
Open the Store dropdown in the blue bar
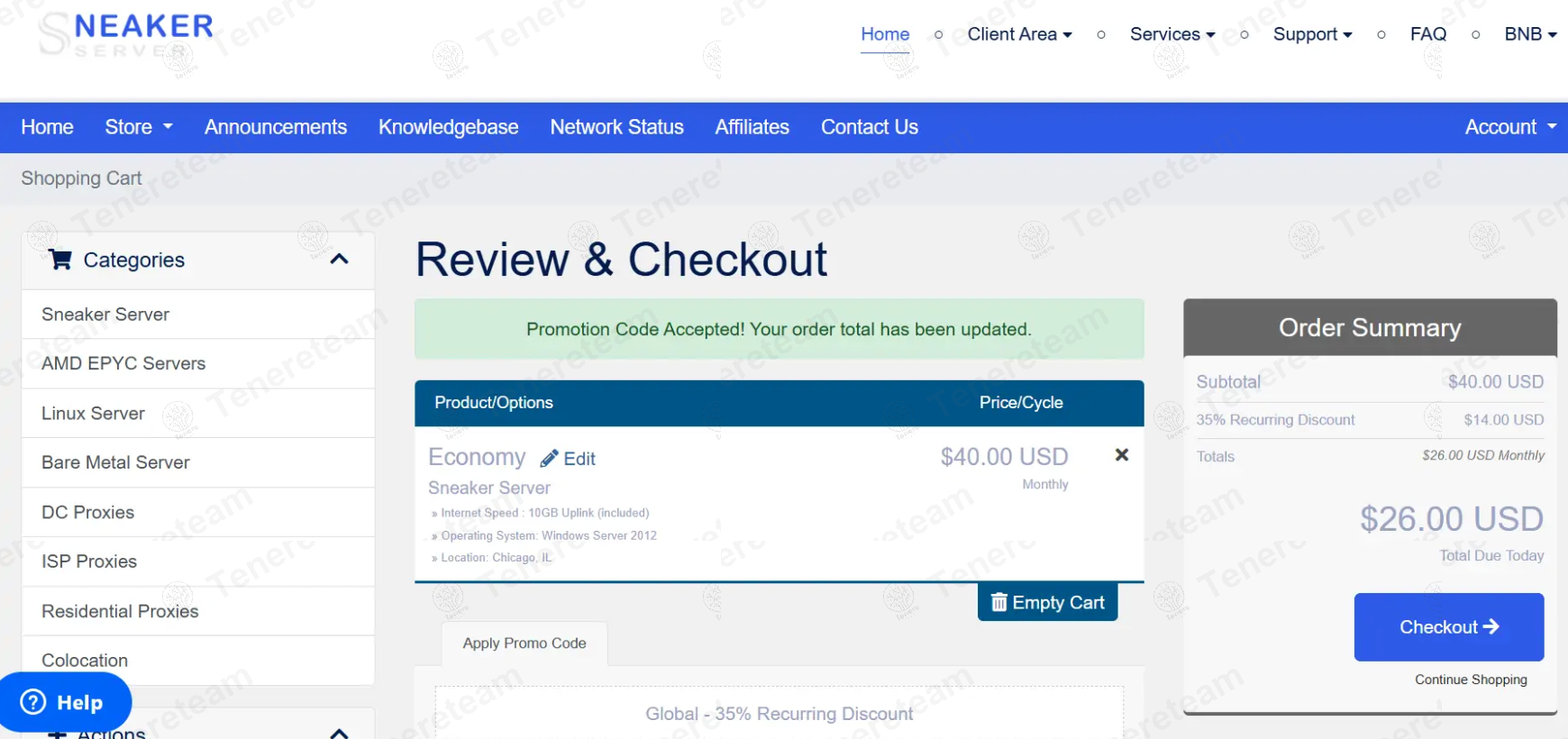[139, 127]
